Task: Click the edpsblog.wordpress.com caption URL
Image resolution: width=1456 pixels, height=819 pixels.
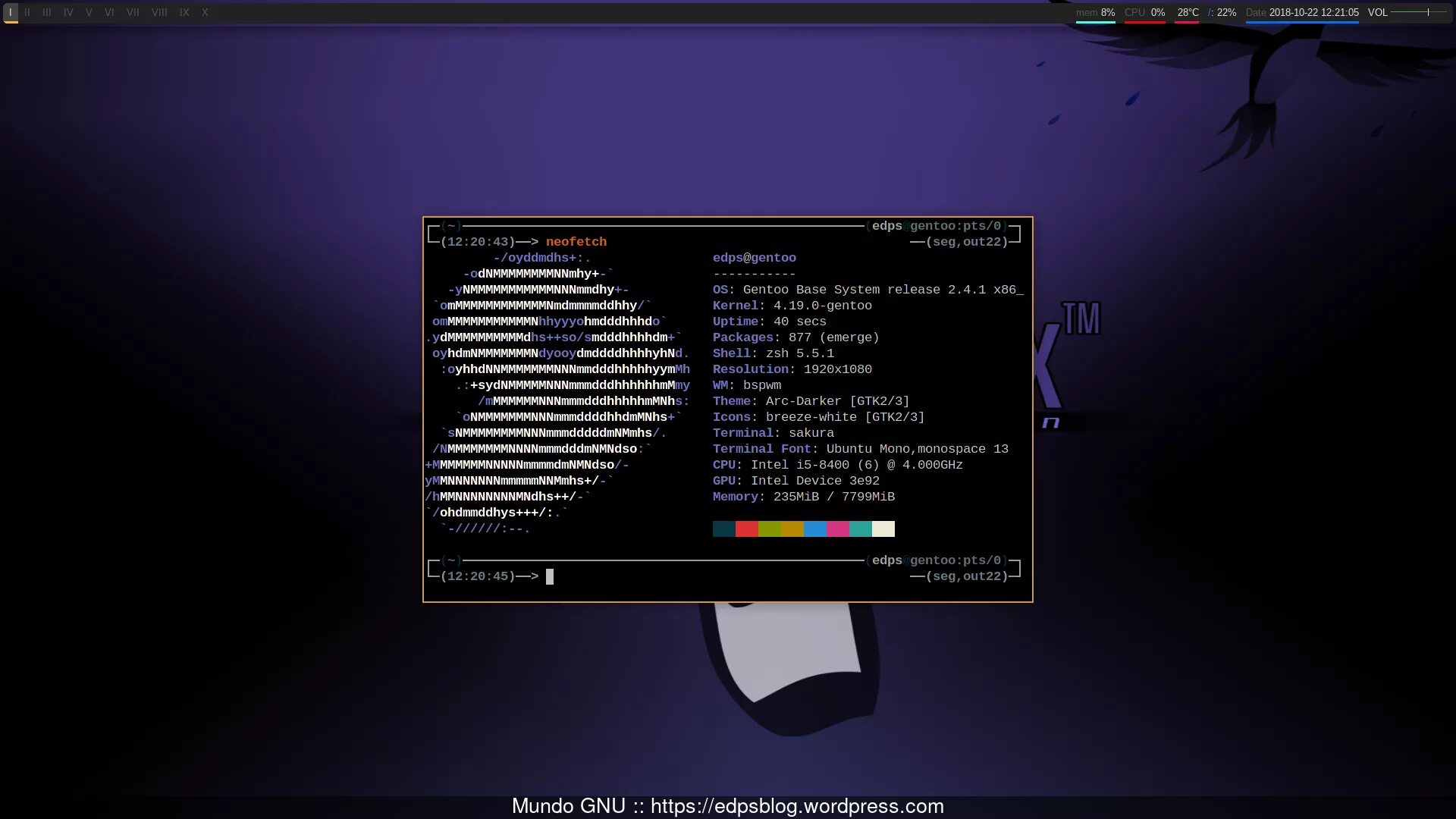Action: click(797, 806)
